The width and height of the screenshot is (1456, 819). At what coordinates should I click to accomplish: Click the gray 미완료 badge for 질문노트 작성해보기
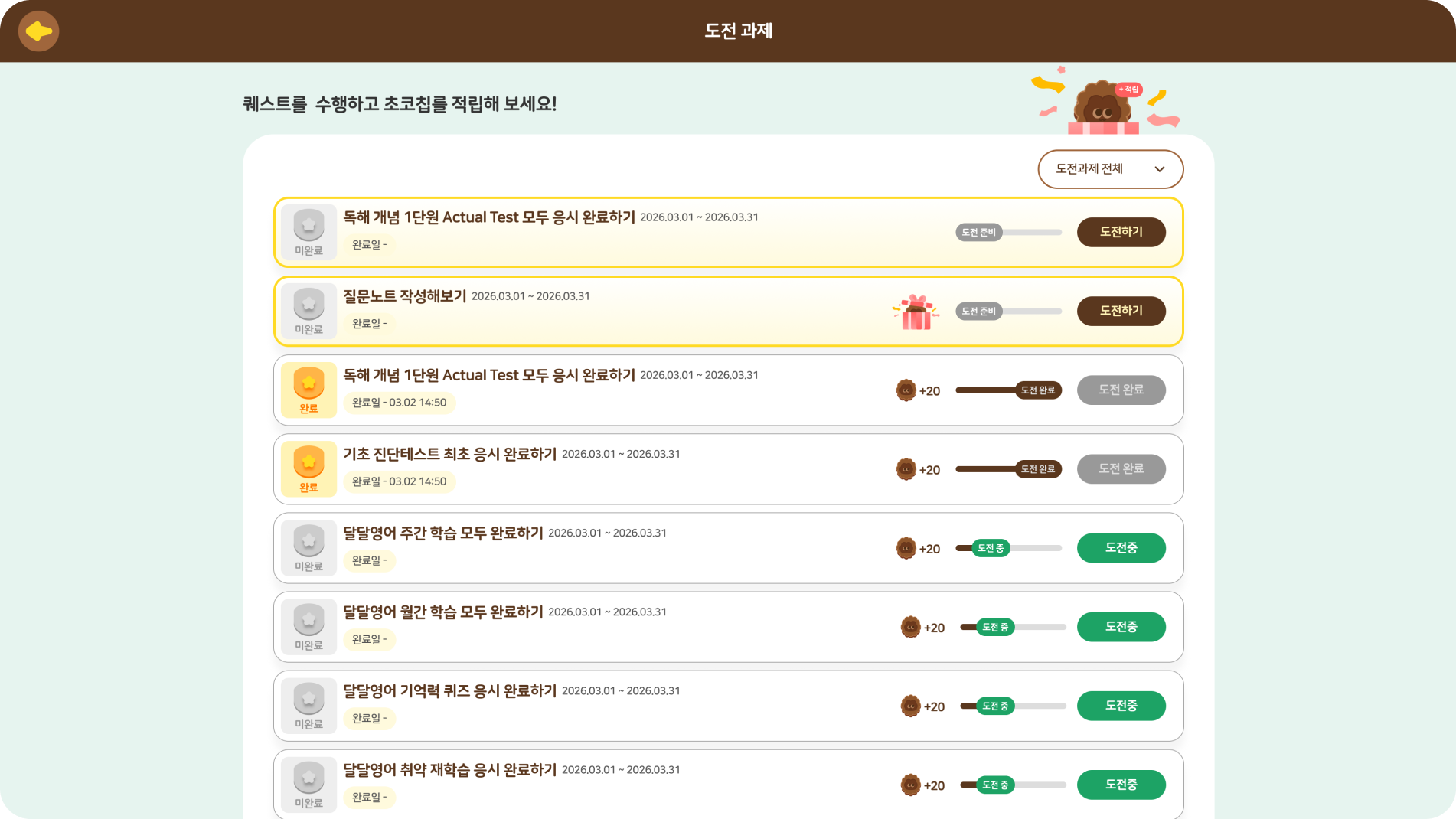pos(309,311)
